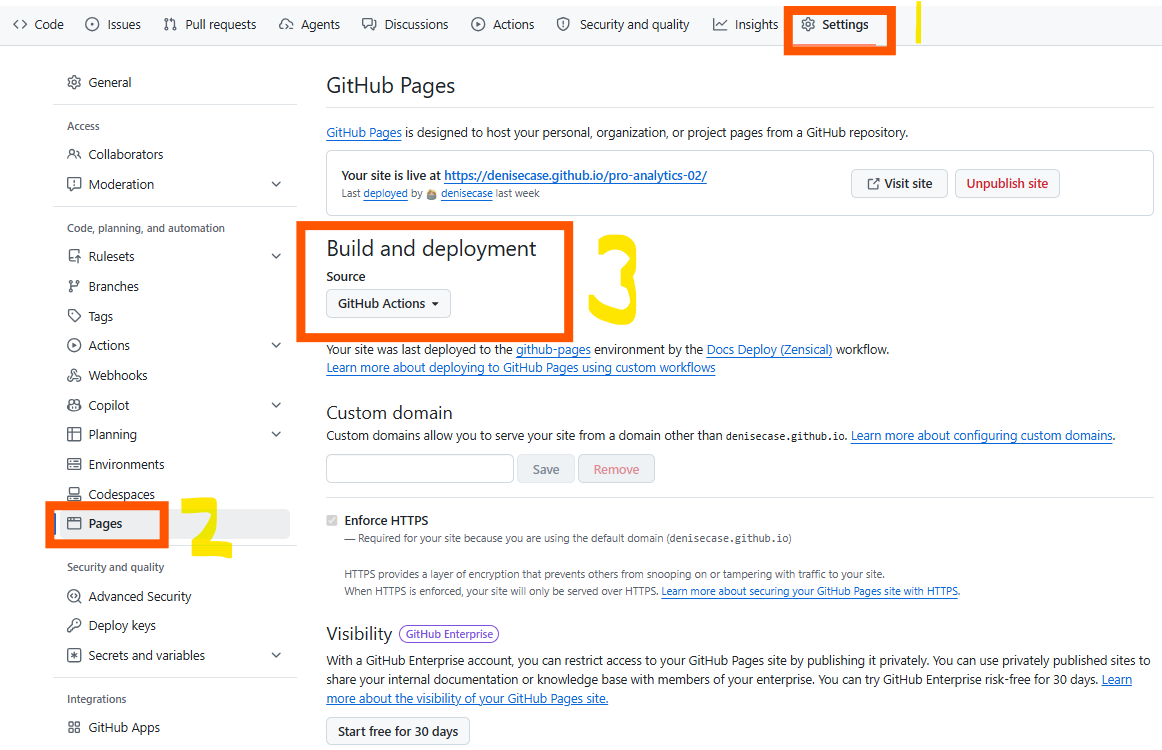Open the Security and quality tab label
Screen dimensions: 1162x750
click(x=634, y=24)
